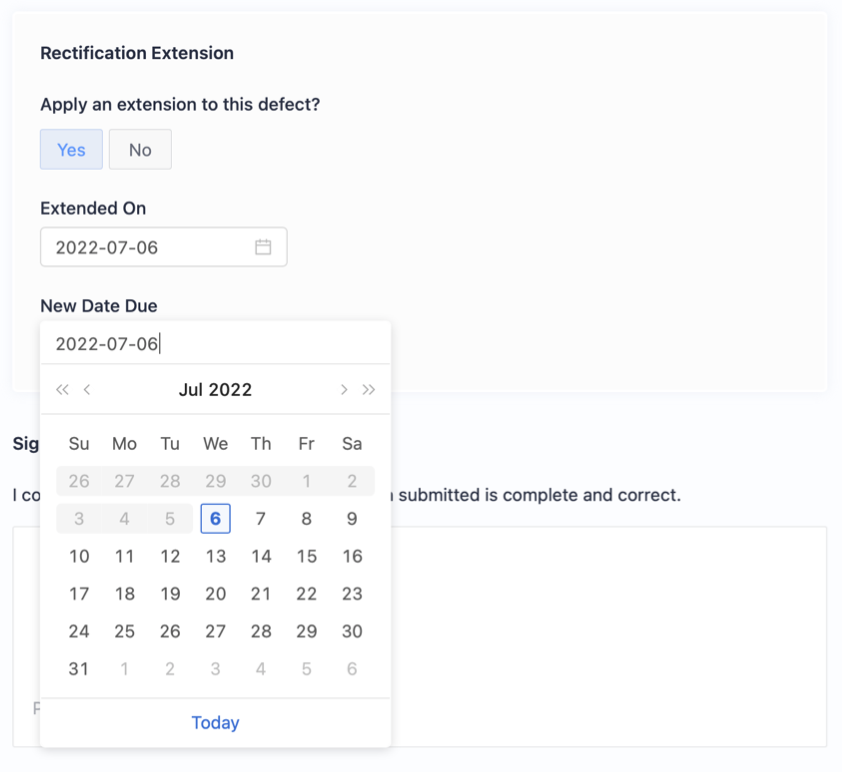The height and width of the screenshot is (772, 842).
Task: Select July 7 in the calendar
Action: (261, 519)
